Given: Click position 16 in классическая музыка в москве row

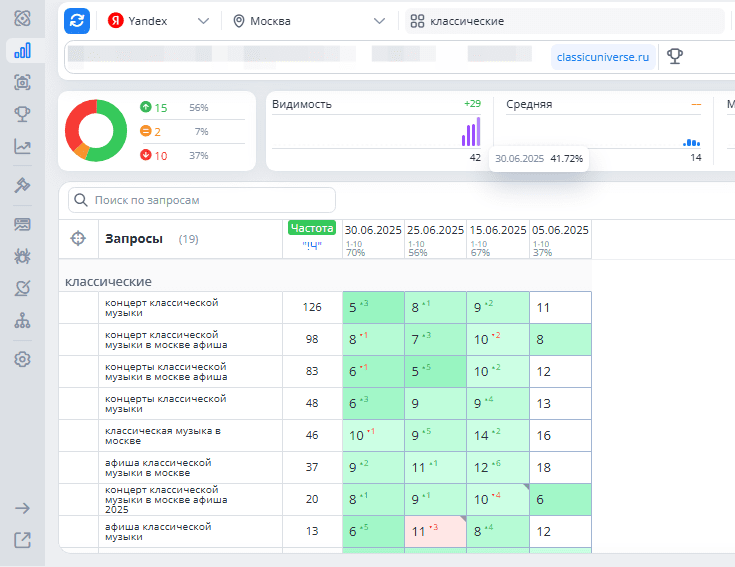Looking at the screenshot, I should point(561,435).
